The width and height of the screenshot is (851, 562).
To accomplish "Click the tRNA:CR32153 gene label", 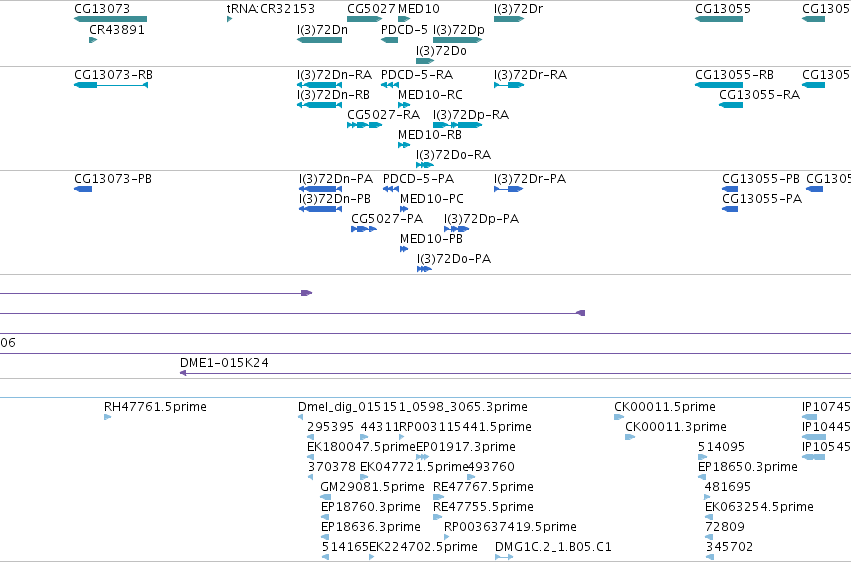I will 270,9.
